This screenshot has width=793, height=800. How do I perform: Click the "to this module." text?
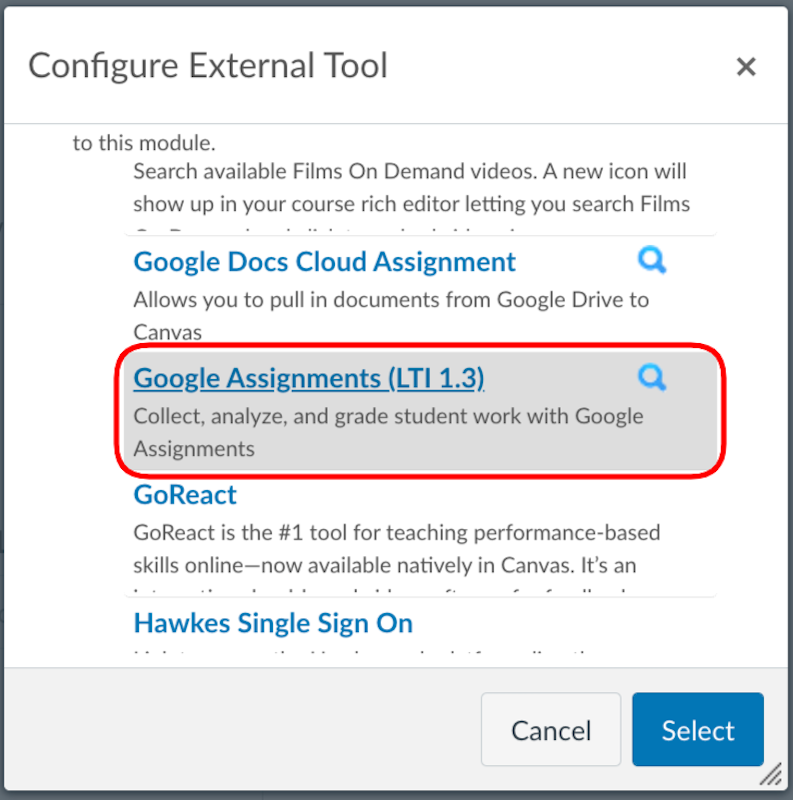144,142
